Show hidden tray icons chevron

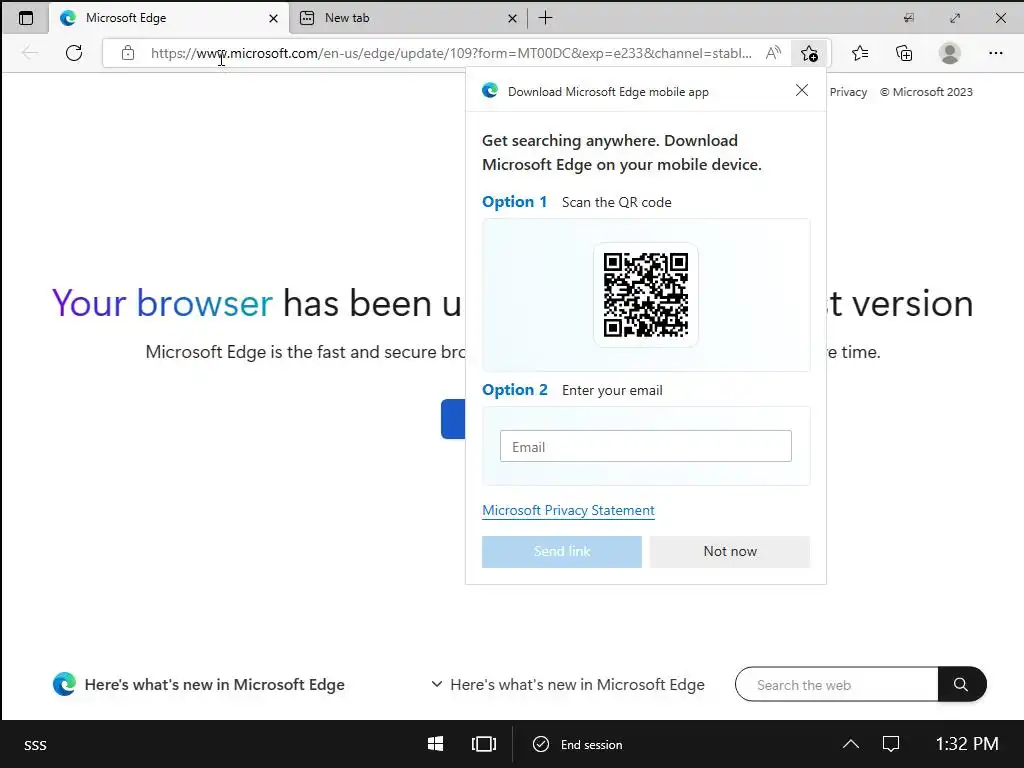click(851, 744)
